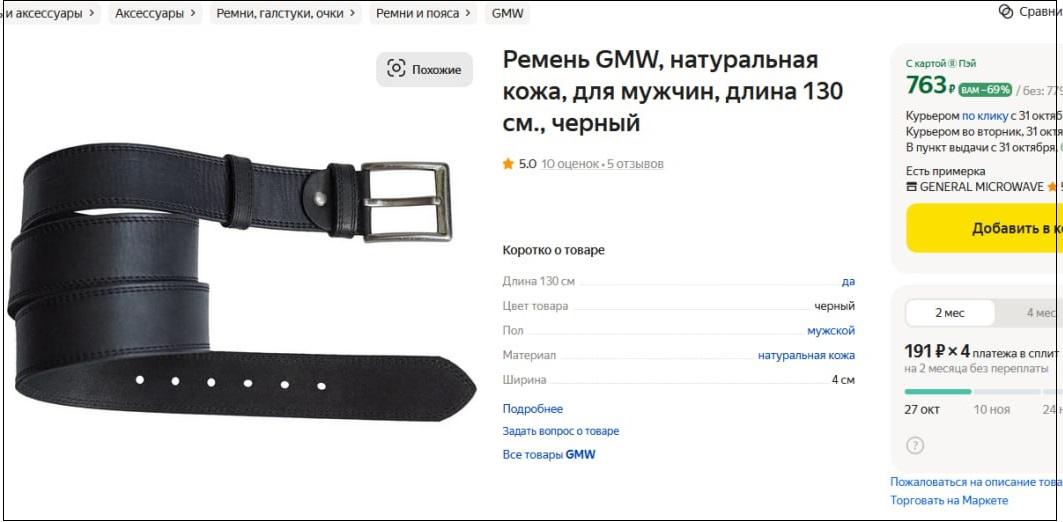The width and height of the screenshot is (1063, 522).
Task: Click the black belt product image
Action: point(241,281)
